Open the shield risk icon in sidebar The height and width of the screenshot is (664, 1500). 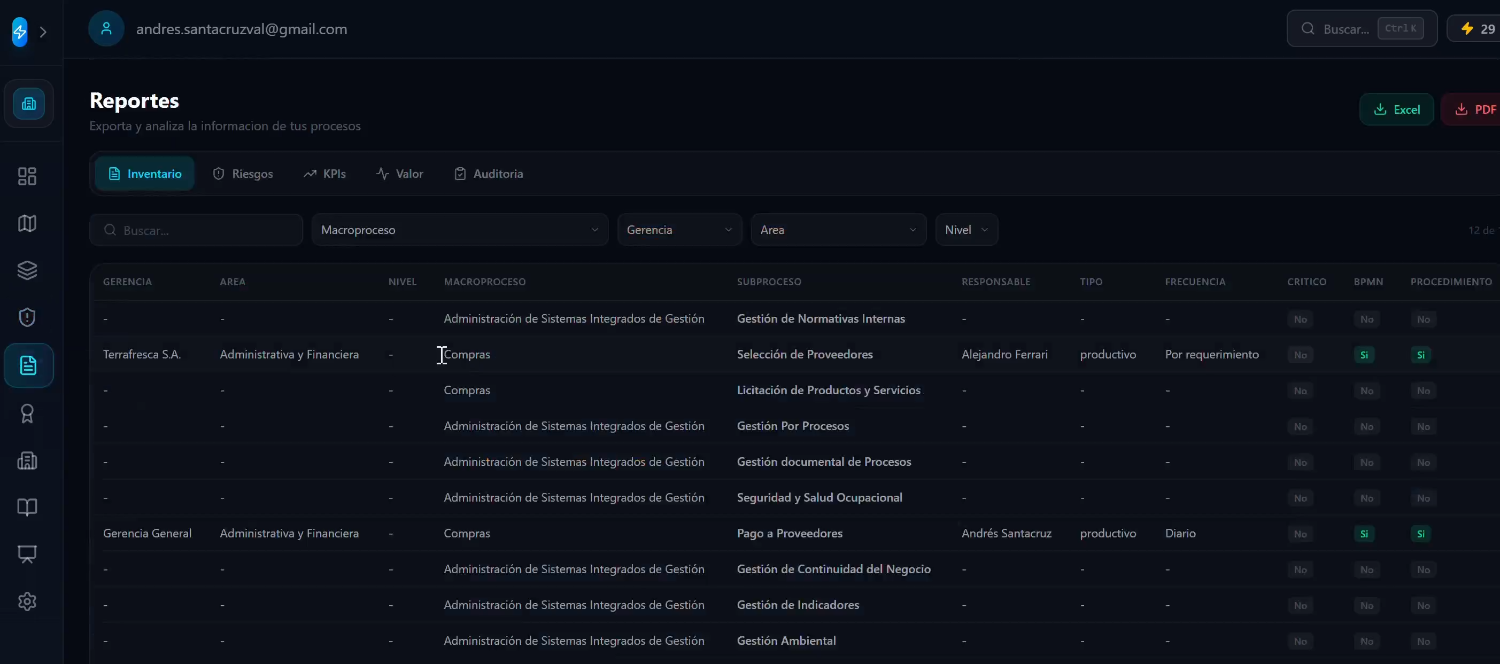pos(28,317)
